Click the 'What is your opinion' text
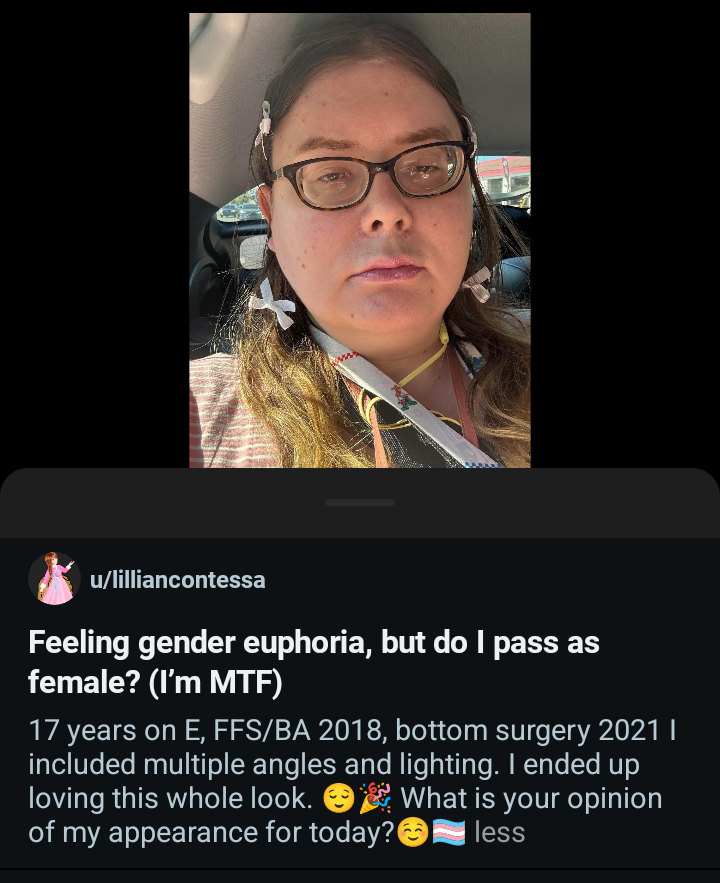This screenshot has width=720, height=883. click(531, 798)
